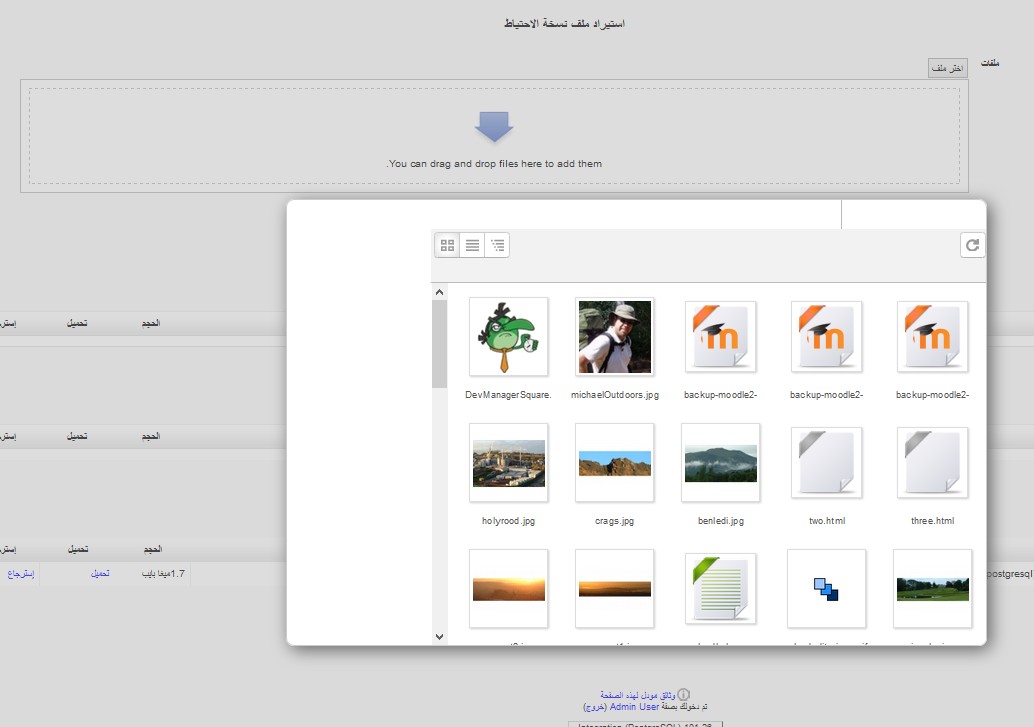The width and height of the screenshot is (1034, 727).
Task: Pick the crags.jpg thumbnail
Action: [615, 462]
